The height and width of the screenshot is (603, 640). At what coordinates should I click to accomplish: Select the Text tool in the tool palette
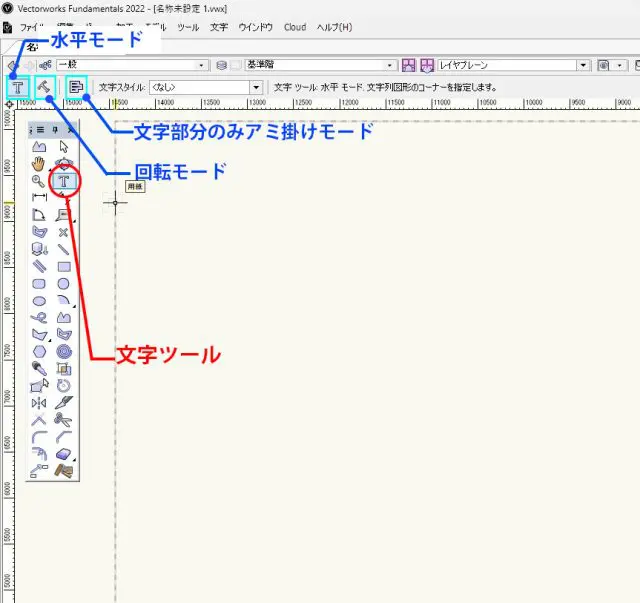pos(64,181)
